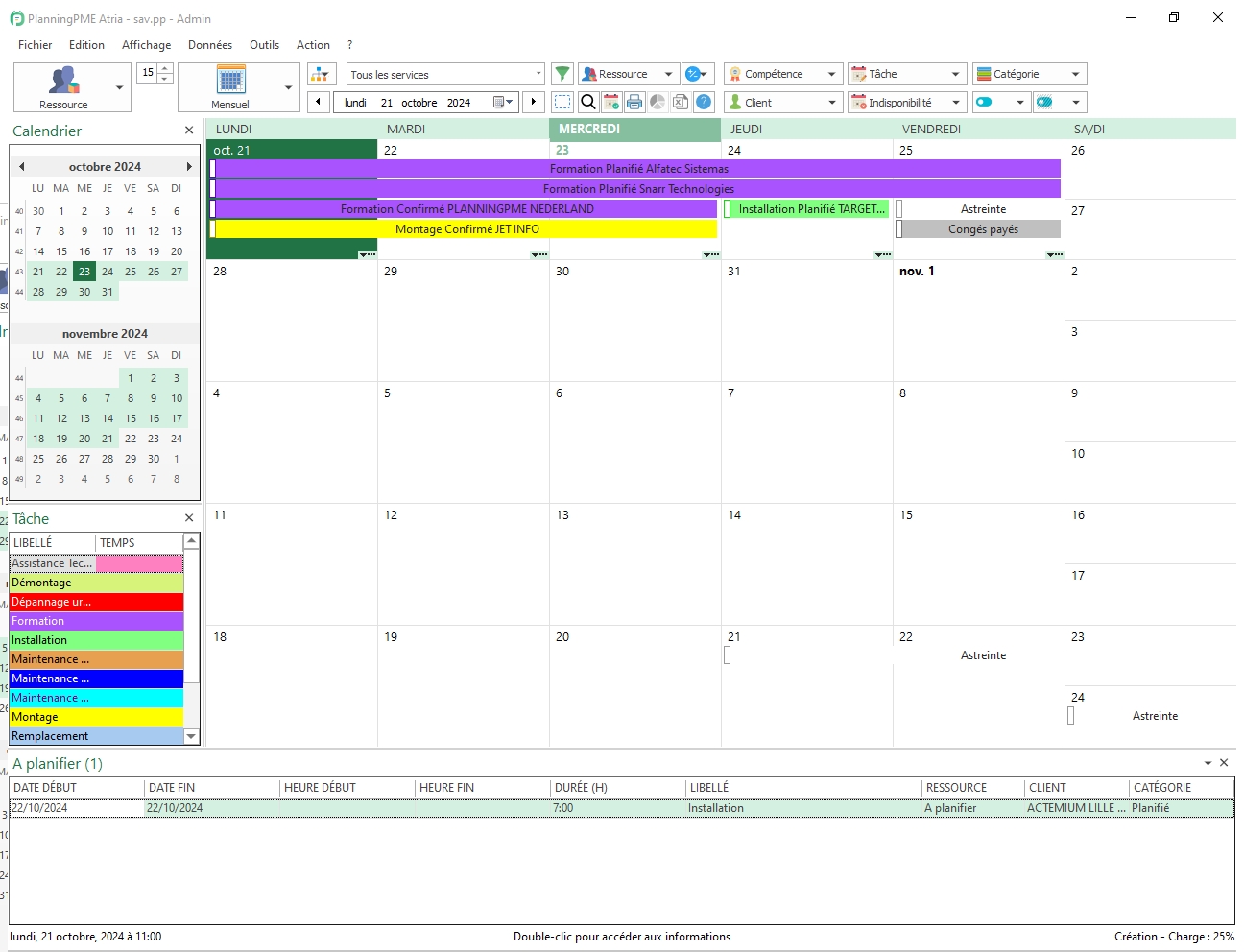Open the search tool in the toolbar
Screen dimensions: 1244x952
tap(588, 102)
